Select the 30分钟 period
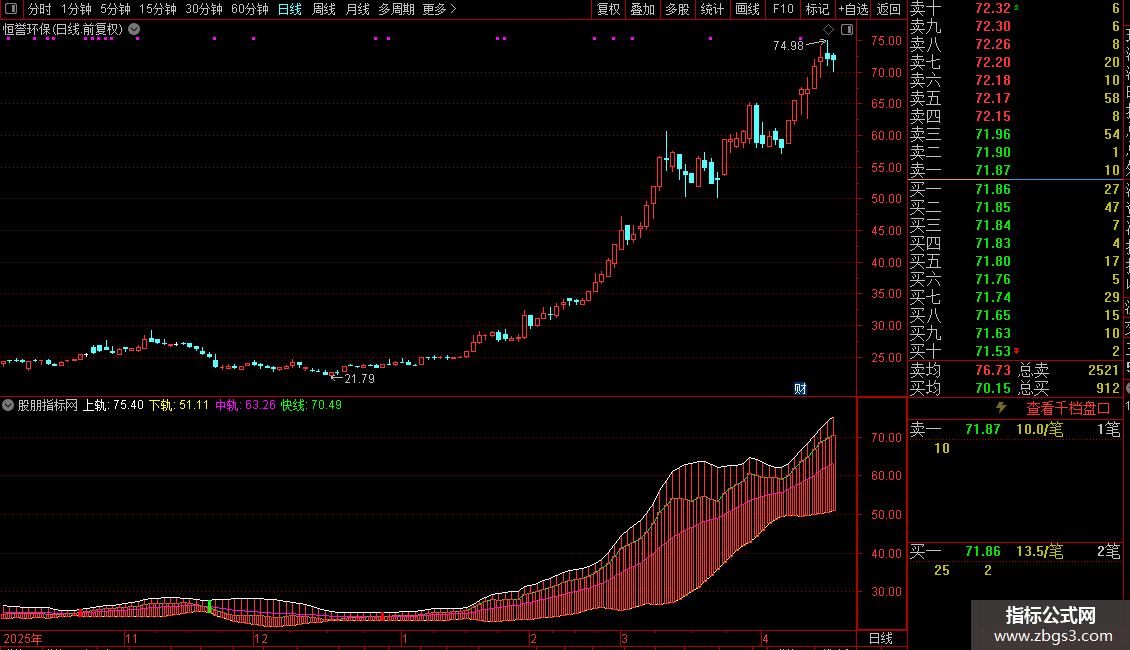 [204, 9]
